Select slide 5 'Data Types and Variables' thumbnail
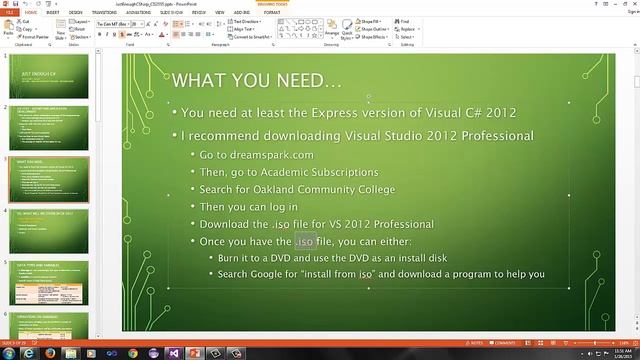The height and width of the screenshot is (360, 640). pyautogui.click(x=49, y=283)
